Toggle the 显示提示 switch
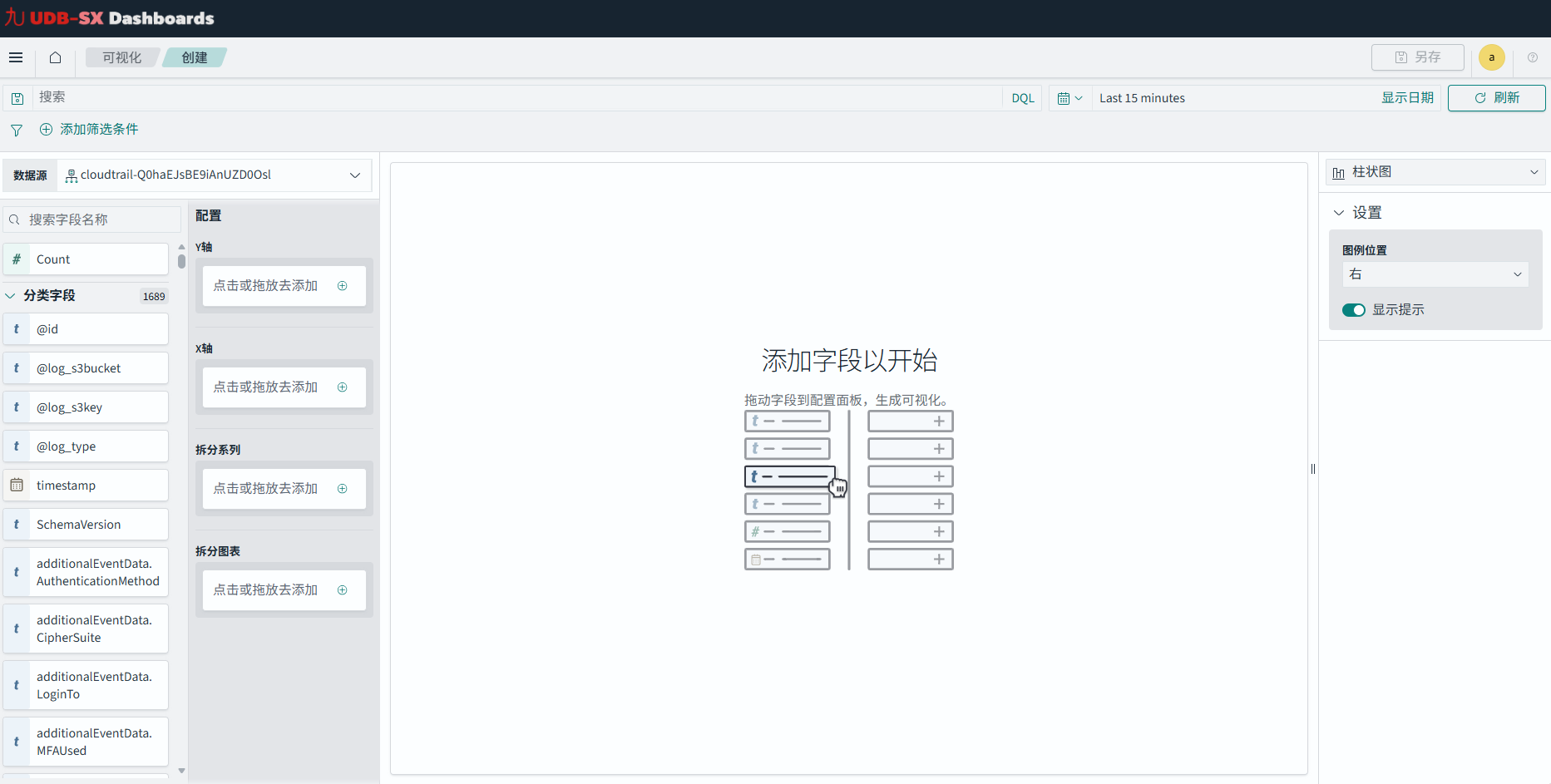1551x784 pixels. coord(1353,310)
